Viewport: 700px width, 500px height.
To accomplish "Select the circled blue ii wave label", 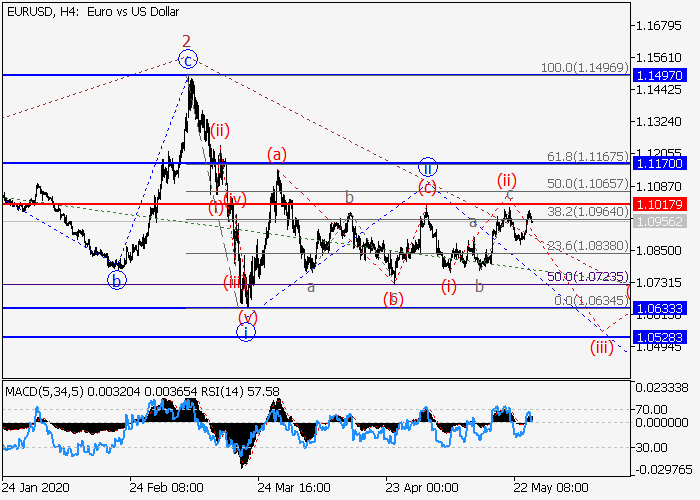I will click(x=427, y=167).
